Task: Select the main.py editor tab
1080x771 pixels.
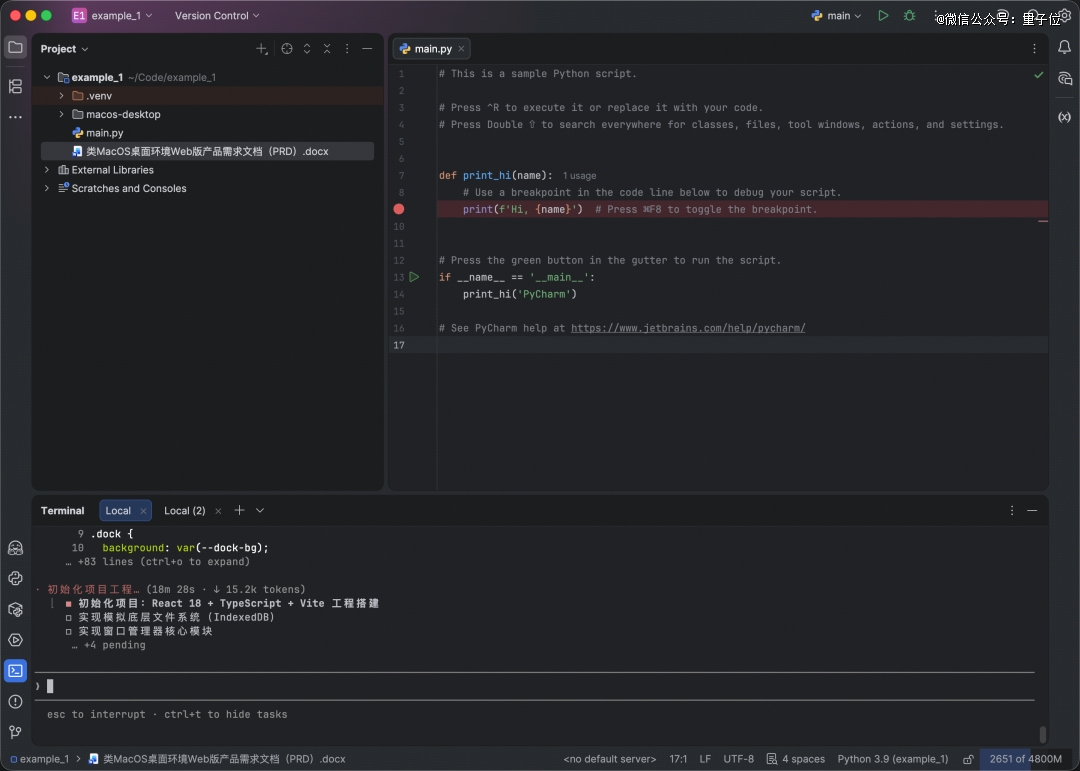Action: click(x=432, y=49)
